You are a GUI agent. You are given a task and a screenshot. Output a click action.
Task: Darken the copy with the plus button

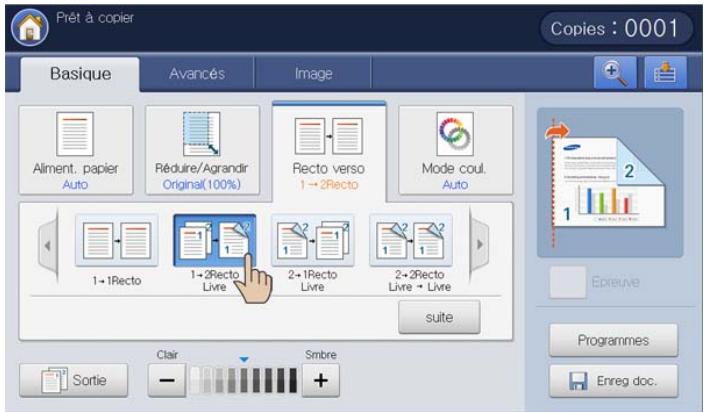click(x=321, y=380)
